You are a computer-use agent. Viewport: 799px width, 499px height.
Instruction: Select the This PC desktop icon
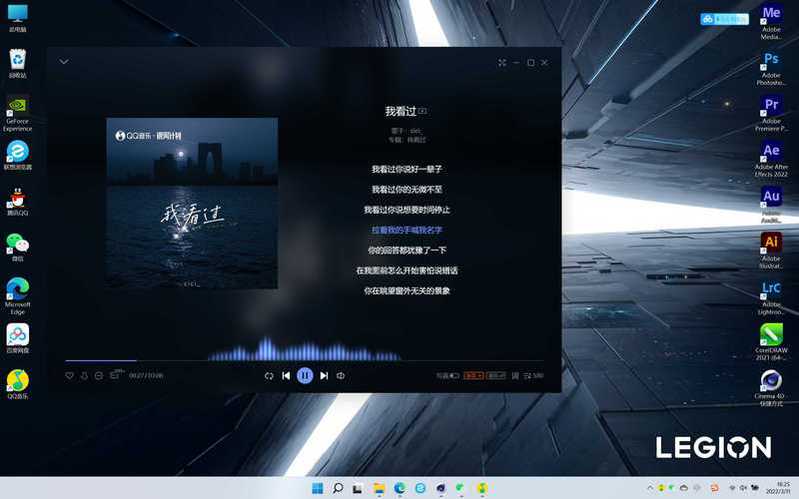17,18
